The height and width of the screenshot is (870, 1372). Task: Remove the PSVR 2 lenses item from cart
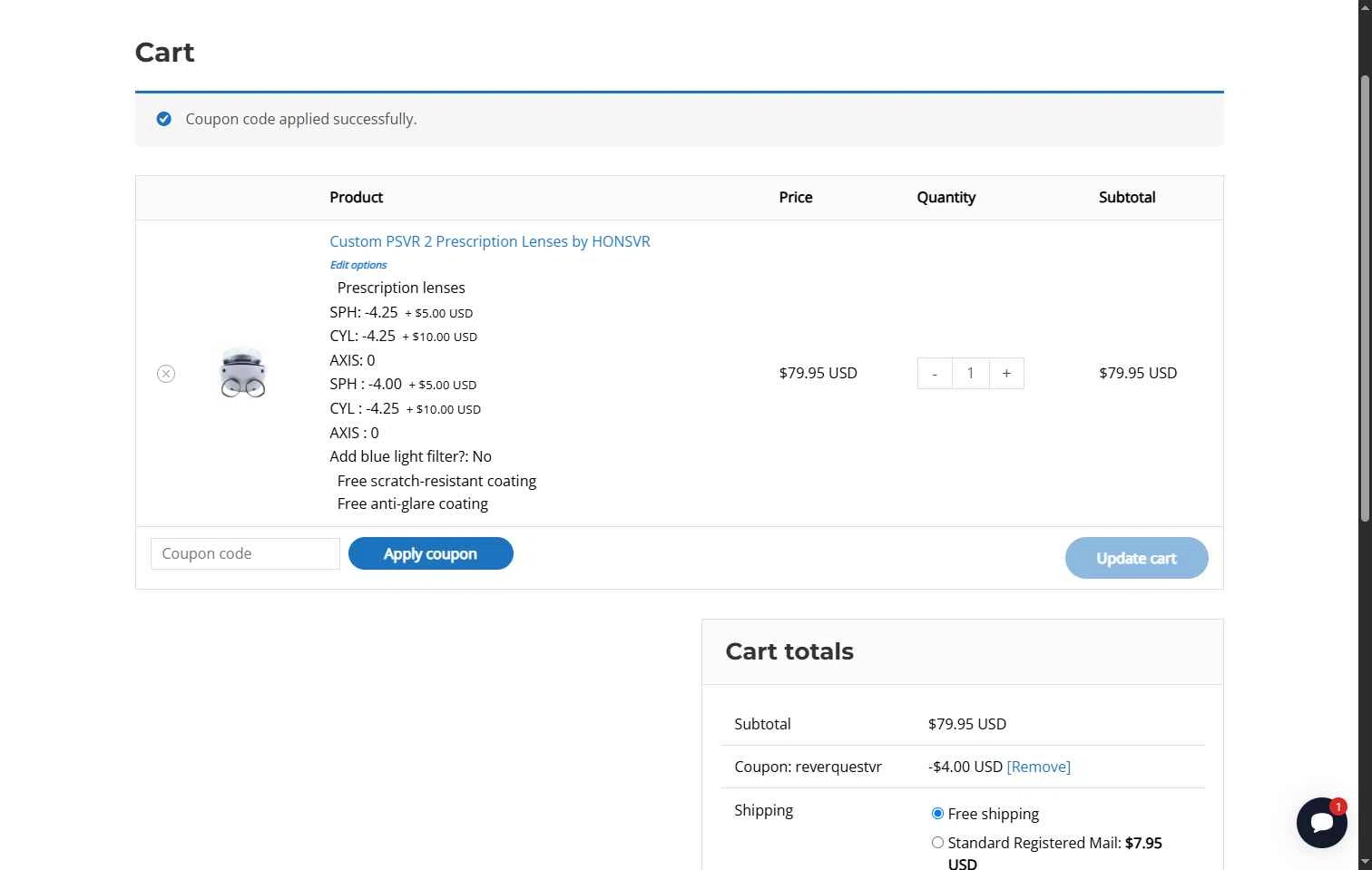(x=166, y=374)
